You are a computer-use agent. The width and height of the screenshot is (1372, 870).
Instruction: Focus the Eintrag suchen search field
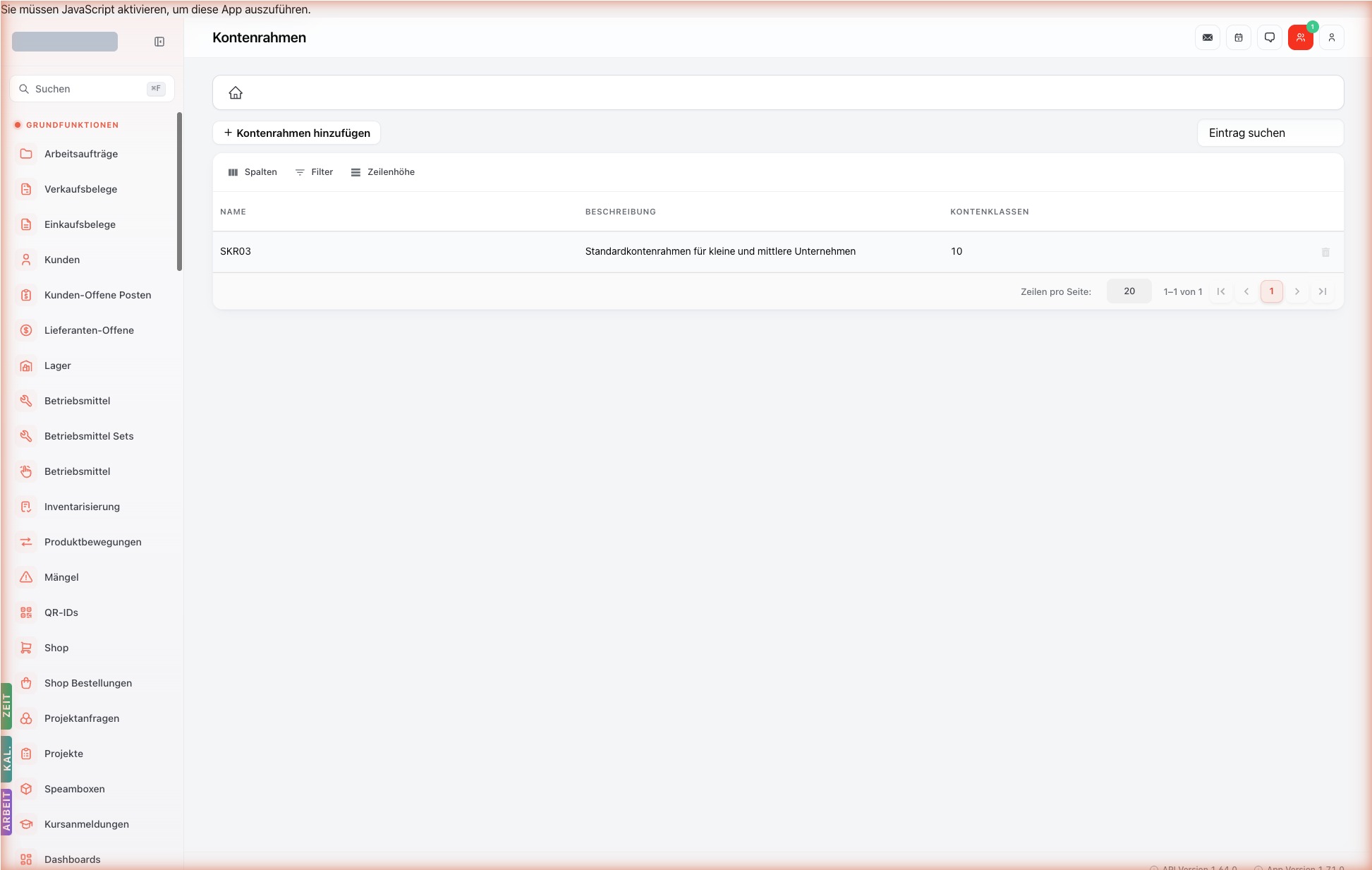click(1270, 133)
